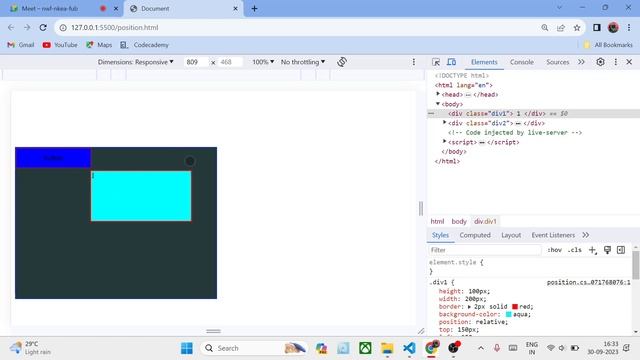
Task: Open the Xbox app from the taskbar
Action: click(365, 348)
